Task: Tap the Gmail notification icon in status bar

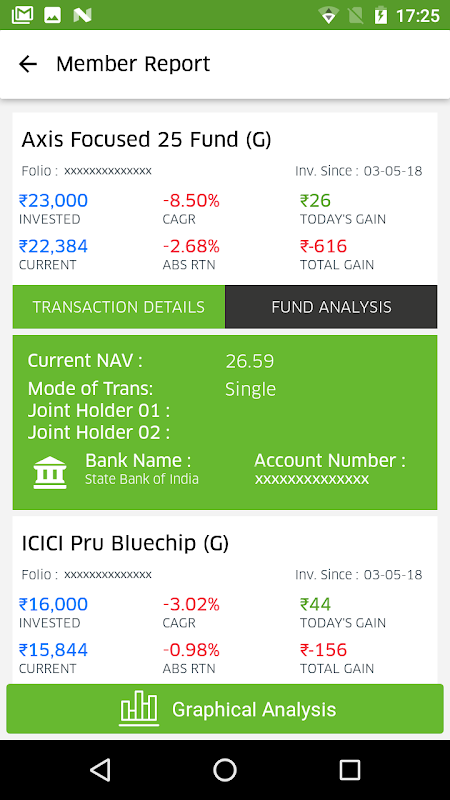Action: 22,15
